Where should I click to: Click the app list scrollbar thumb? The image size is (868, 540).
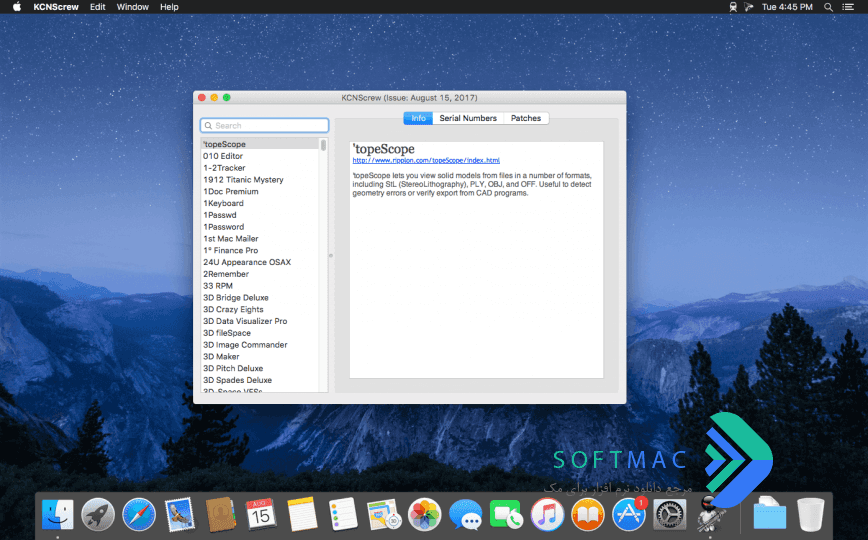tap(323, 145)
